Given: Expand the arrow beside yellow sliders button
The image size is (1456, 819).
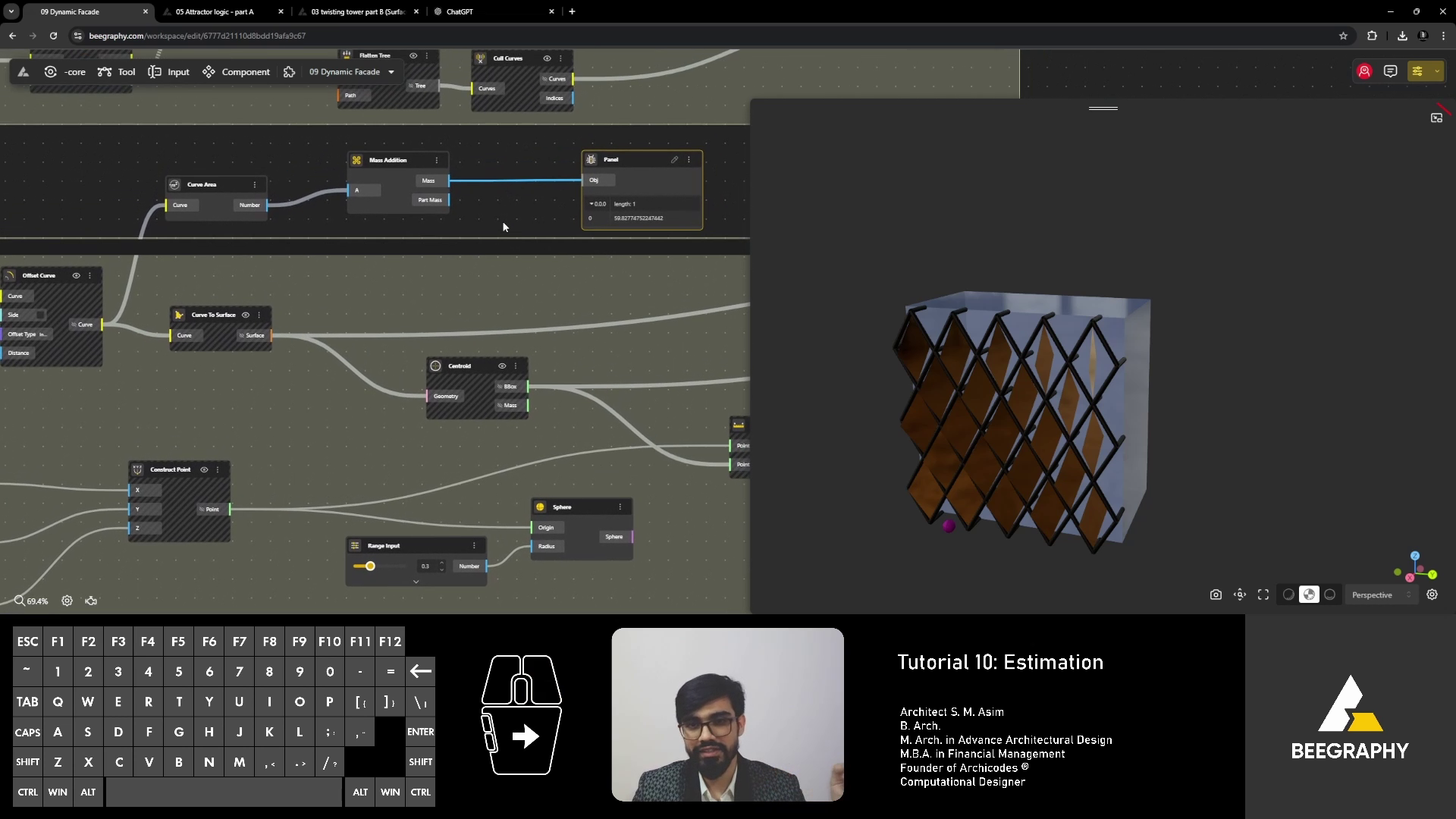Looking at the screenshot, I should pos(1436,71).
